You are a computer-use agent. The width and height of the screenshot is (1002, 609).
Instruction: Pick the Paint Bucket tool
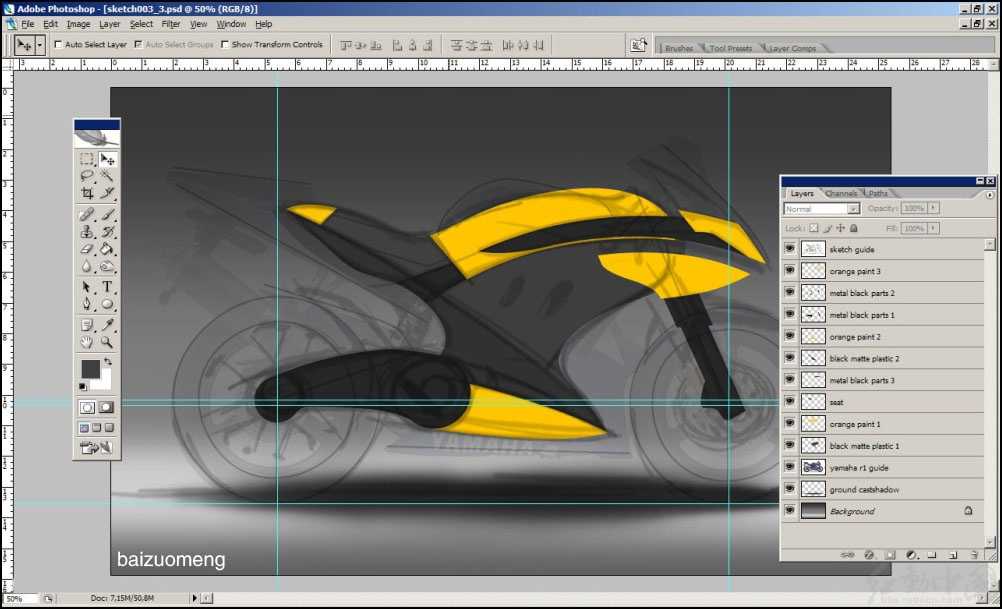[x=107, y=249]
